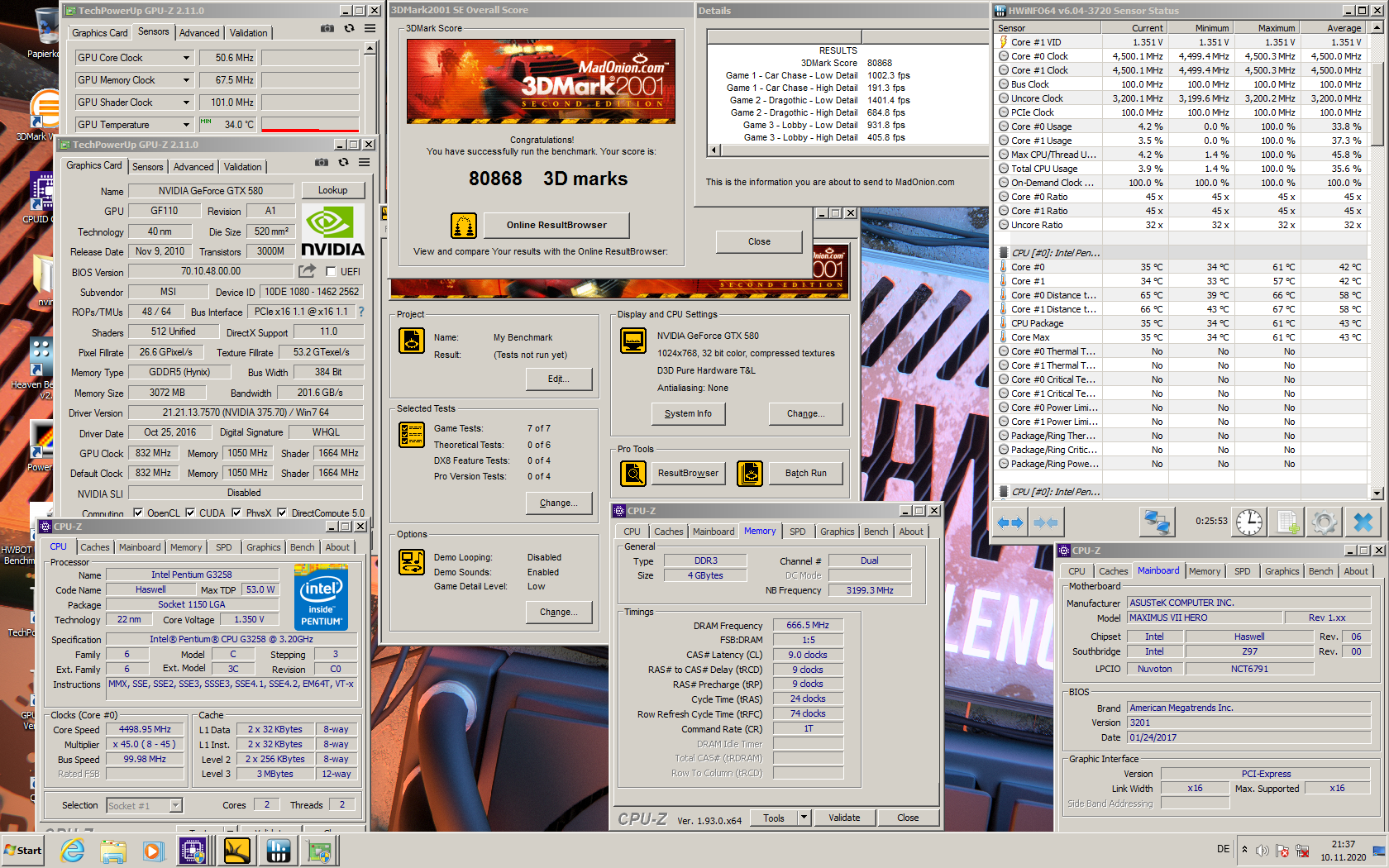The height and width of the screenshot is (868, 1389).
Task: Toggle the UEFI checkbox in GPU-Z
Action: pos(331,272)
